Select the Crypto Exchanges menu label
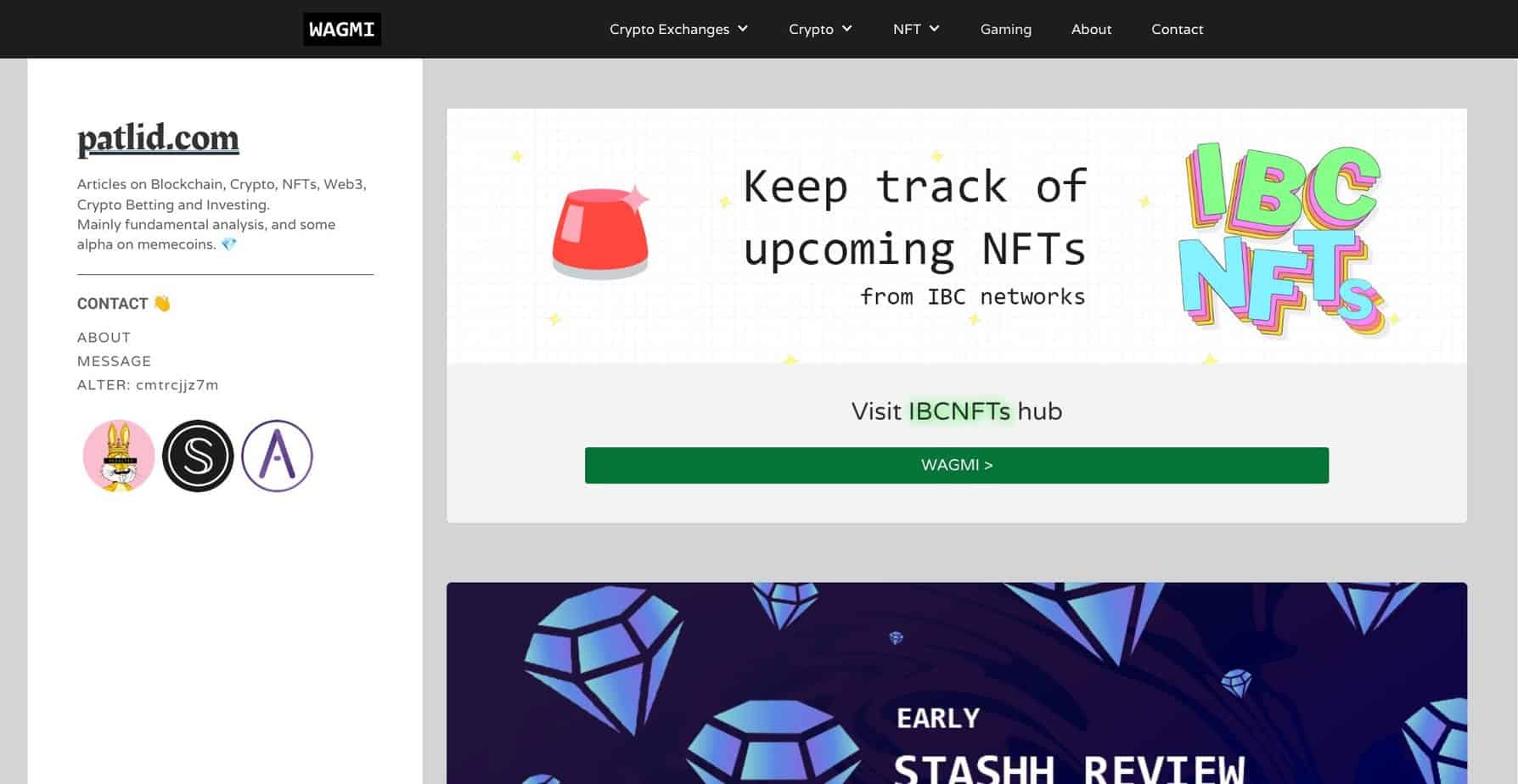This screenshot has height=784, width=1518. [669, 29]
